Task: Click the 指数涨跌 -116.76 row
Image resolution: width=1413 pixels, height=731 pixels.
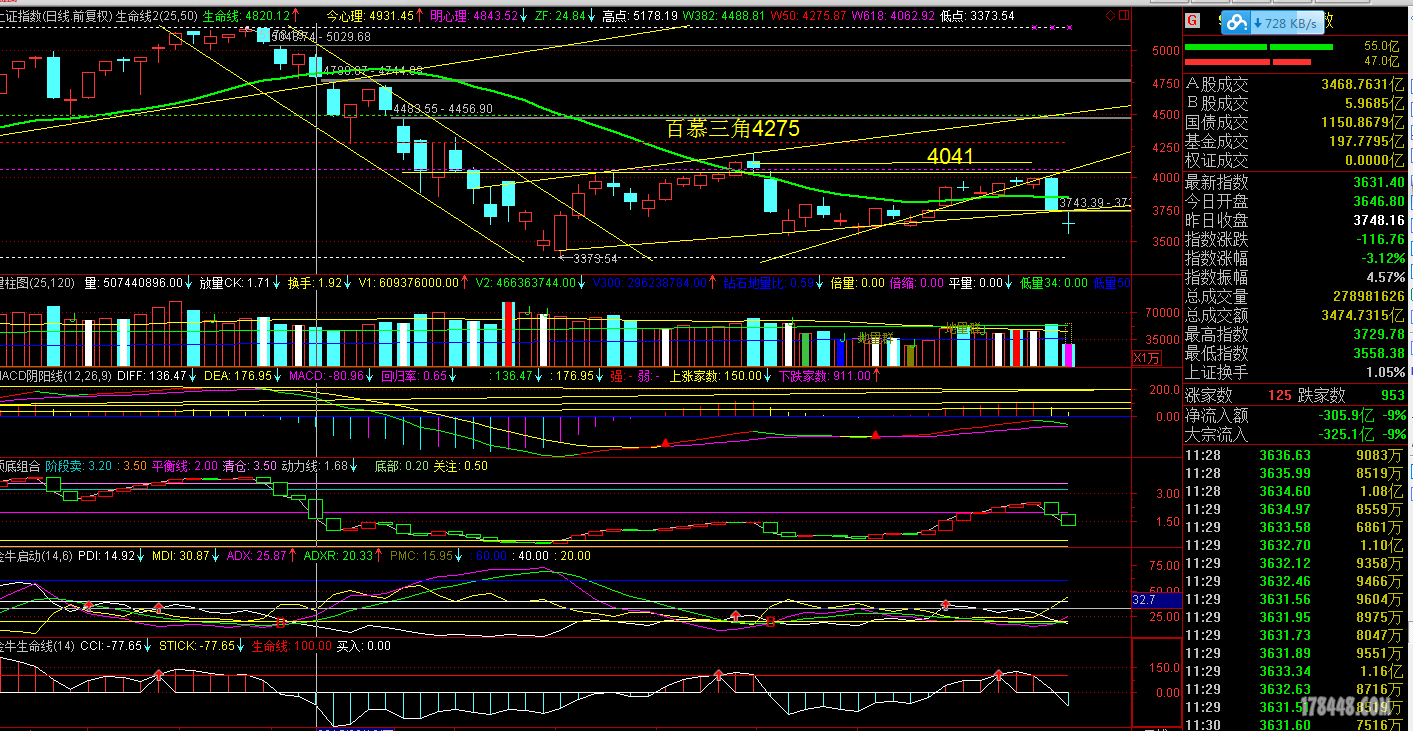Action: [1296, 239]
